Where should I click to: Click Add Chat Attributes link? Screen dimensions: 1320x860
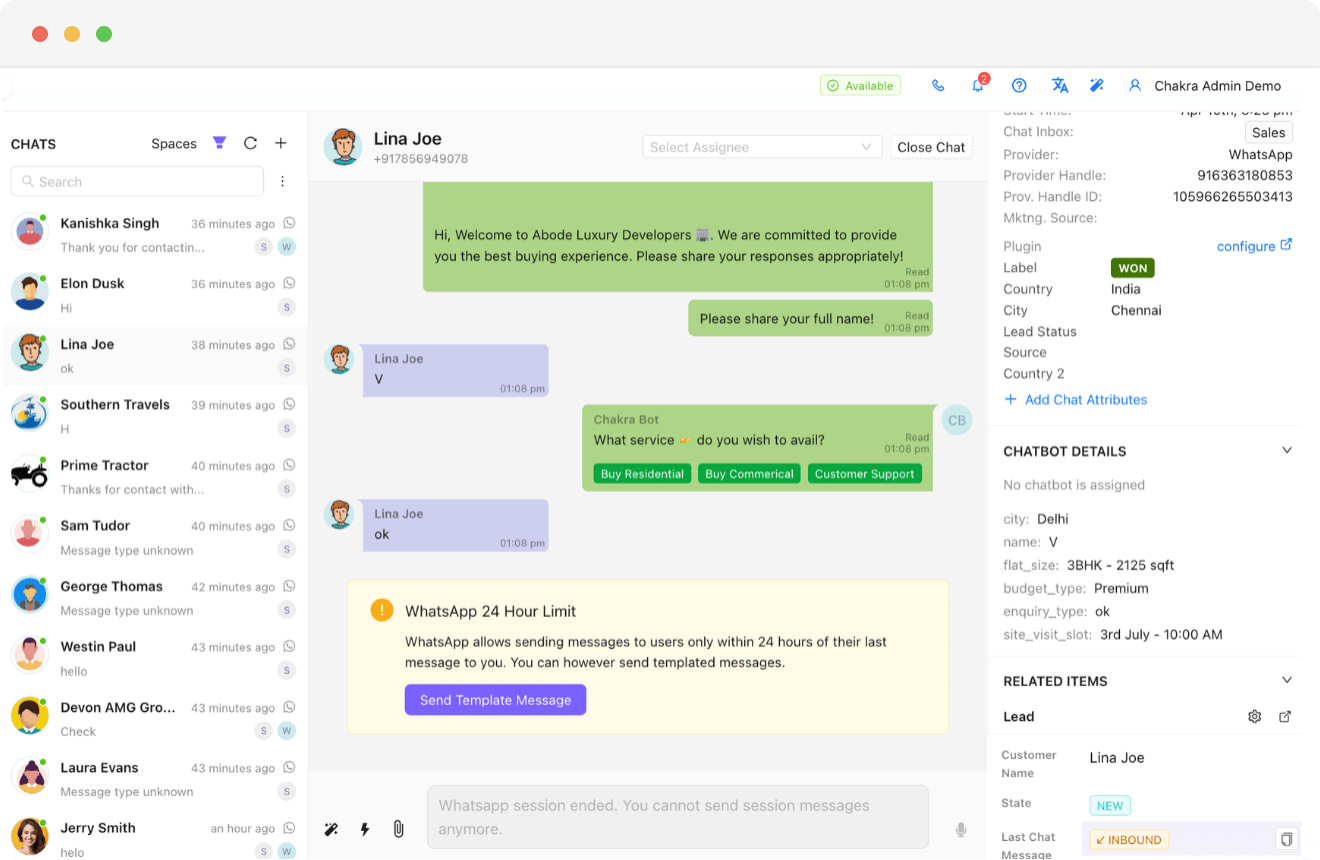[1075, 400]
